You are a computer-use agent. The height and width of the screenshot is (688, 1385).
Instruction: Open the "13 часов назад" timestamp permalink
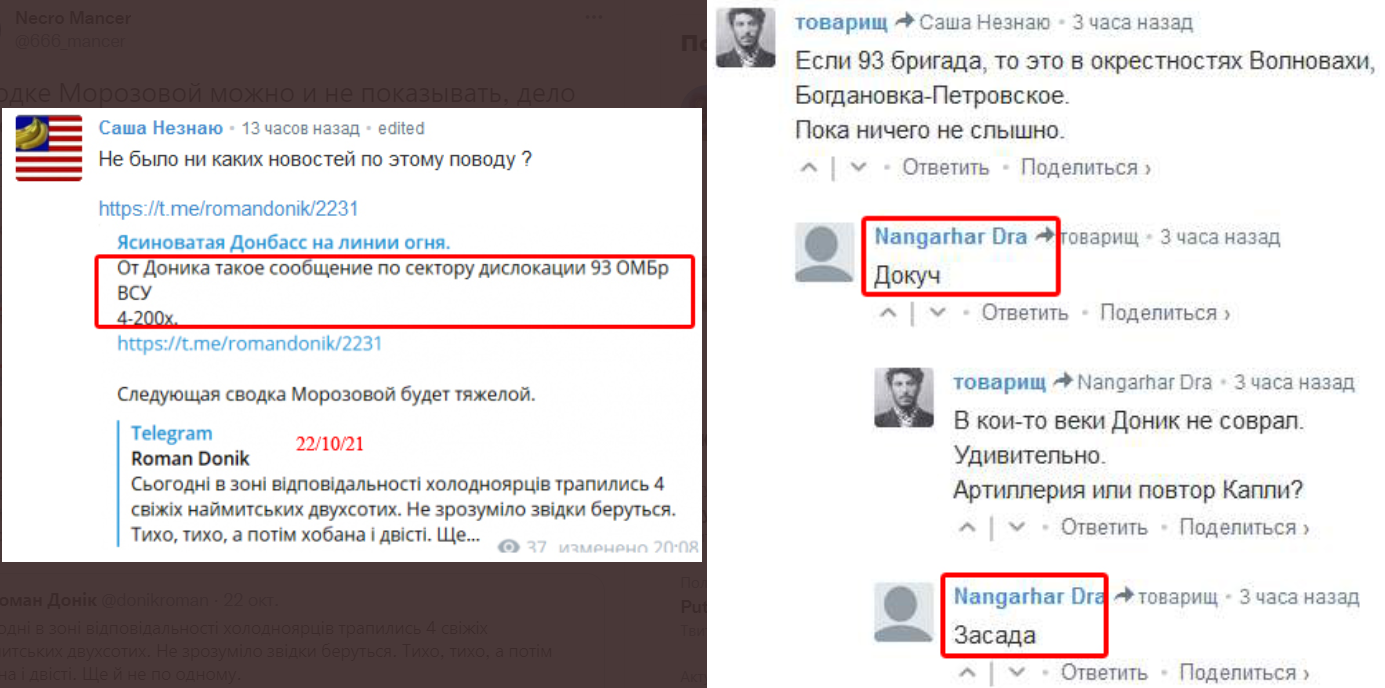300,129
